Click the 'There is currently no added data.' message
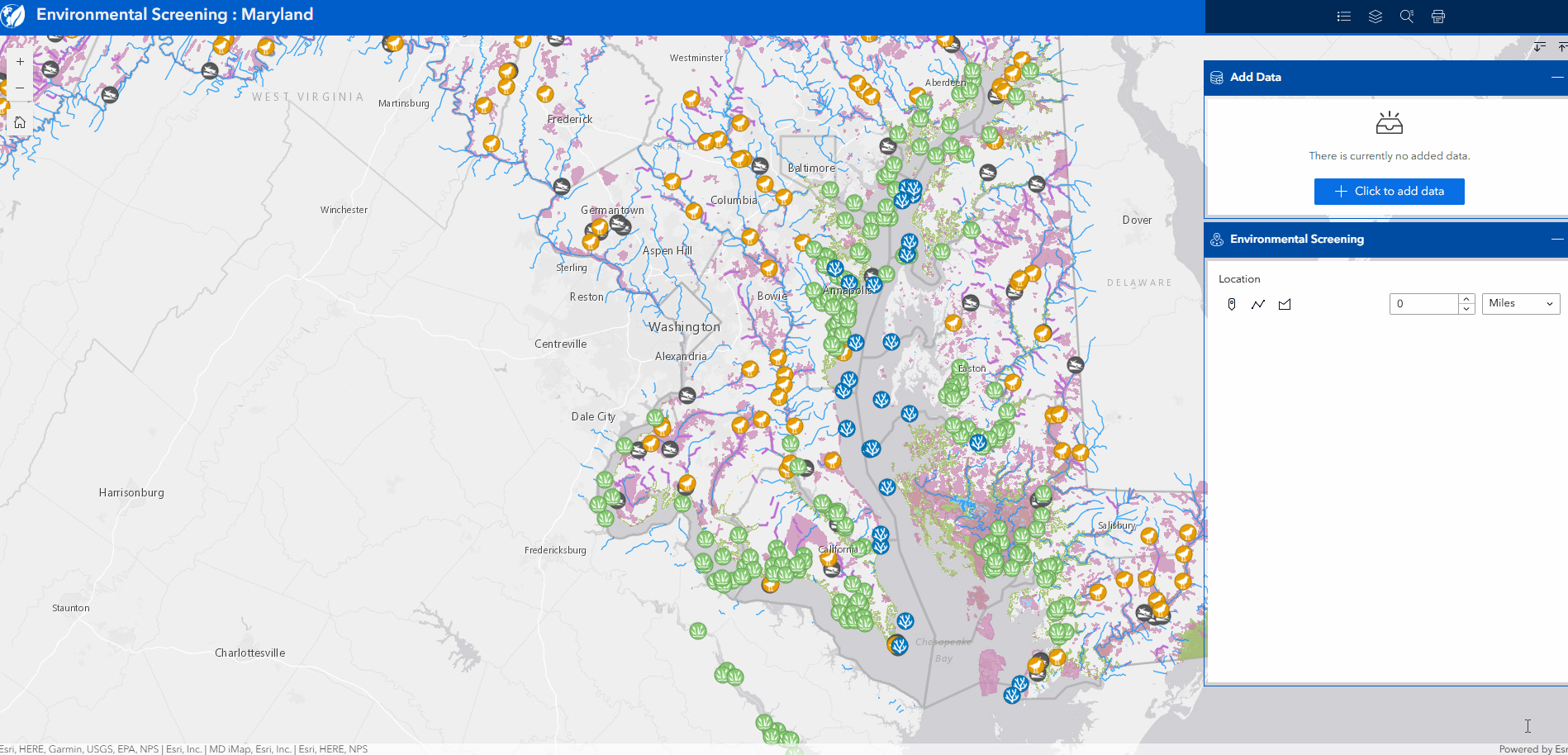The width and height of the screenshot is (1568, 755). 1390,156
